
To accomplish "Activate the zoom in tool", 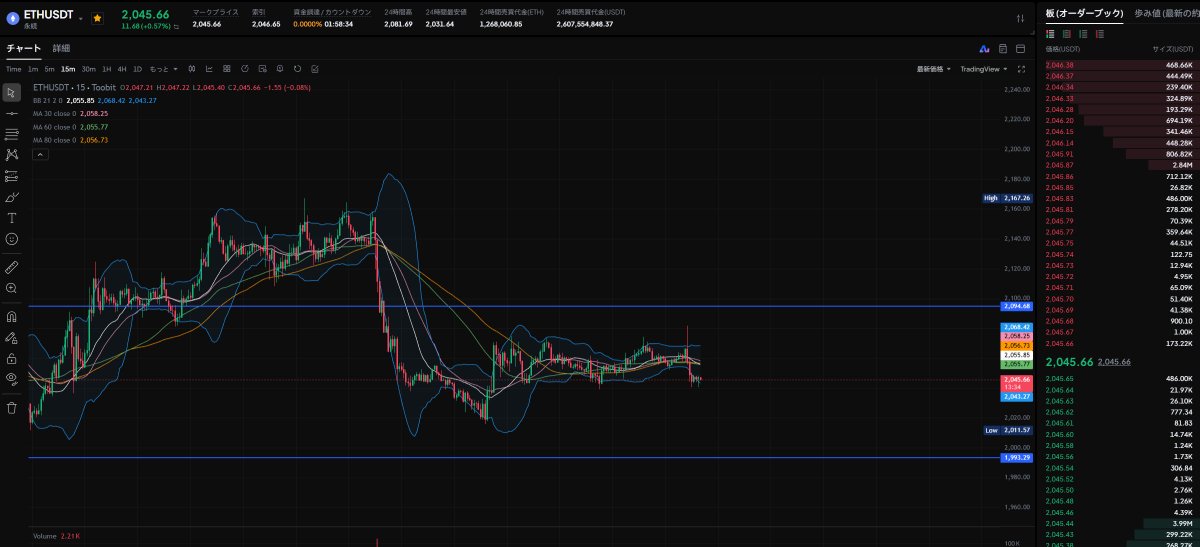I will click(12, 288).
